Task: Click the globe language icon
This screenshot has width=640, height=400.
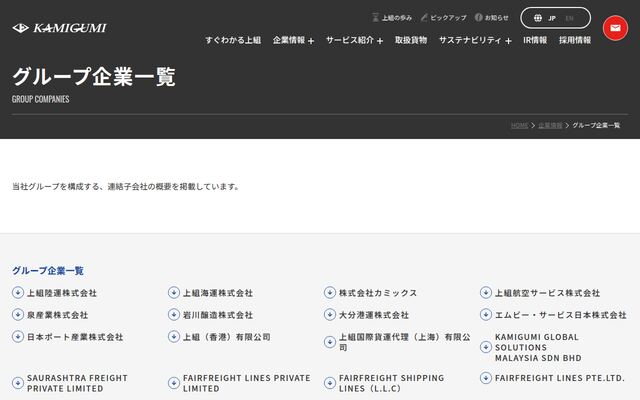Action: (x=538, y=18)
